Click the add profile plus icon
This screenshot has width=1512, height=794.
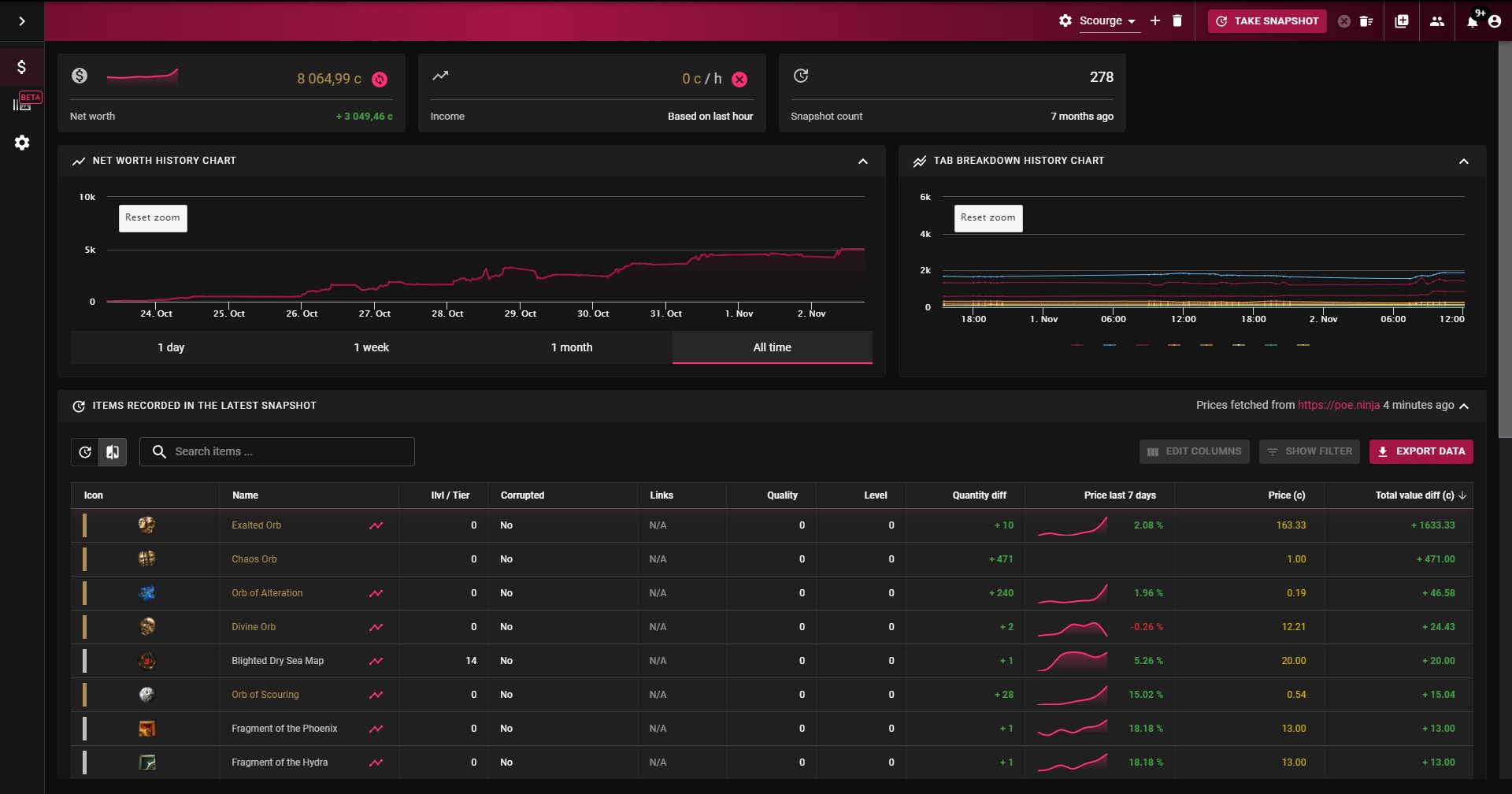(x=1155, y=21)
